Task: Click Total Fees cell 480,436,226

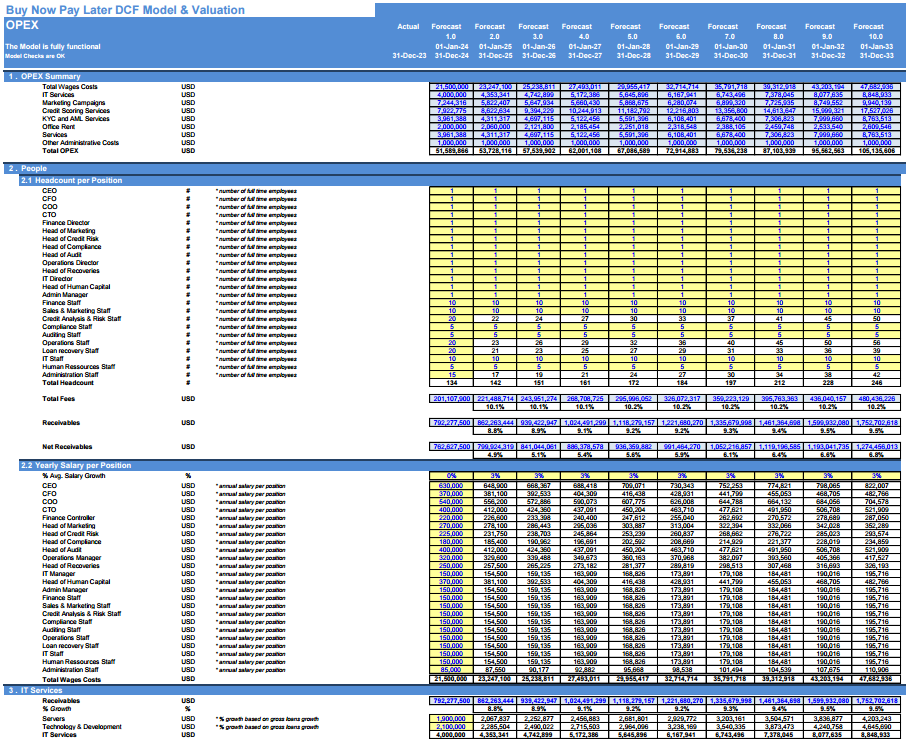Action: (x=876, y=399)
